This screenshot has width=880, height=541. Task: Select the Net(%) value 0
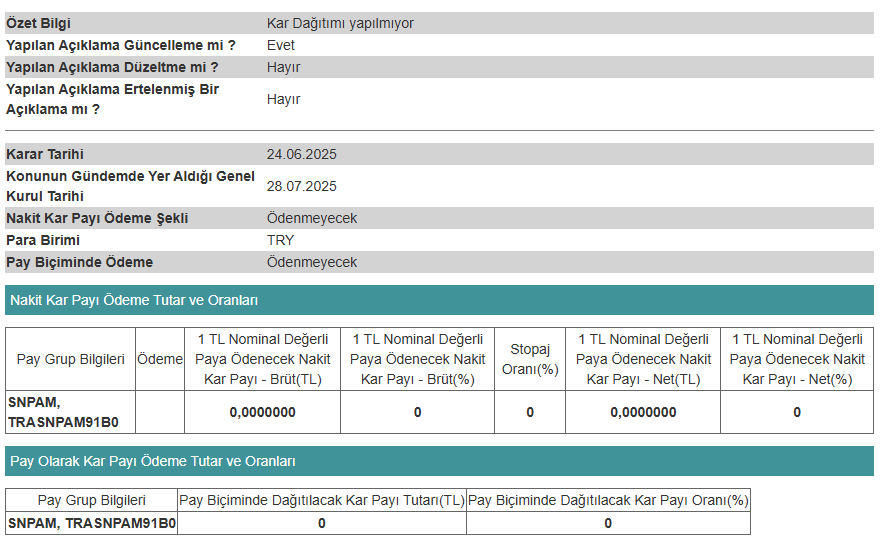tap(797, 412)
